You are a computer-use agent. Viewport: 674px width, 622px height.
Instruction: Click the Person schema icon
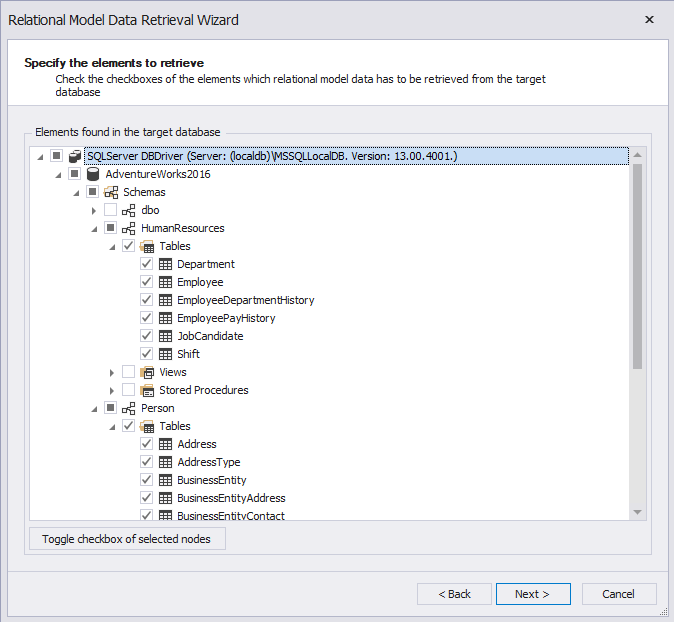click(129, 408)
